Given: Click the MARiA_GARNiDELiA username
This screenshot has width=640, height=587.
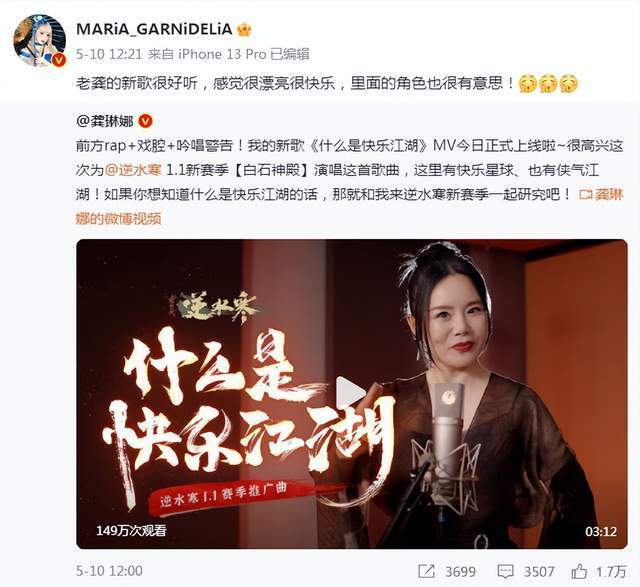Looking at the screenshot, I should pos(154,29).
